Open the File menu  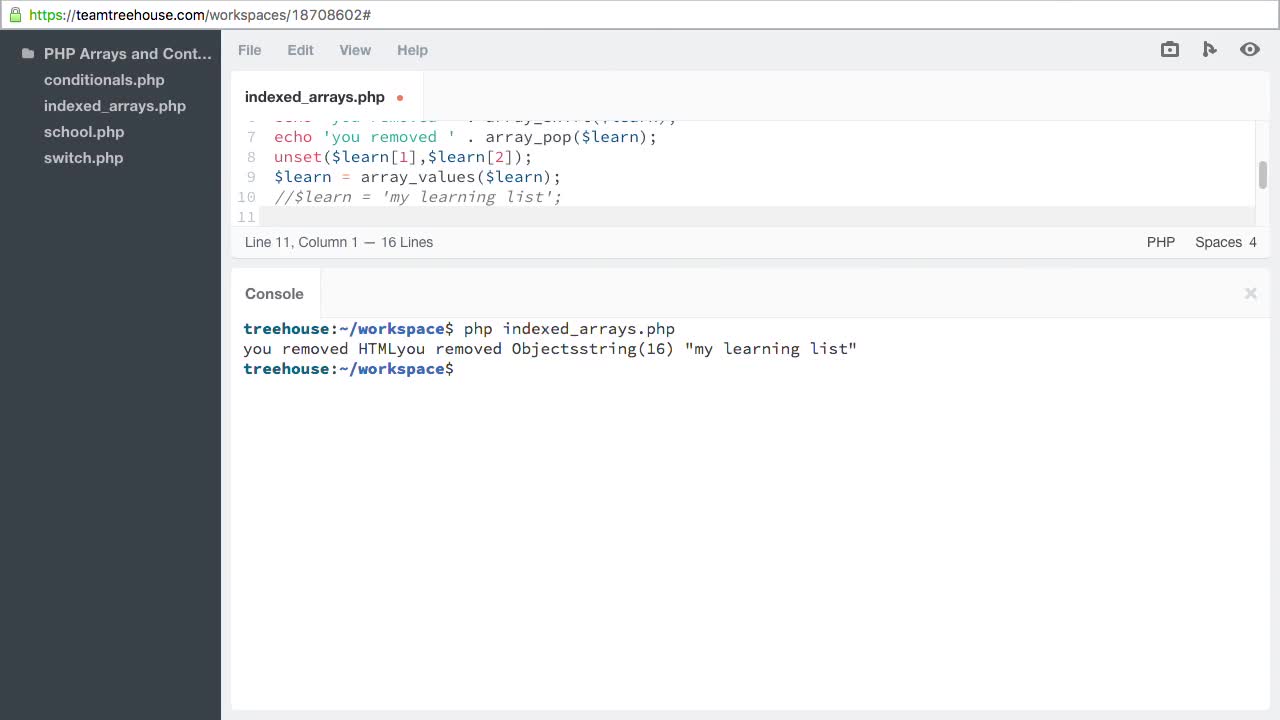249,50
